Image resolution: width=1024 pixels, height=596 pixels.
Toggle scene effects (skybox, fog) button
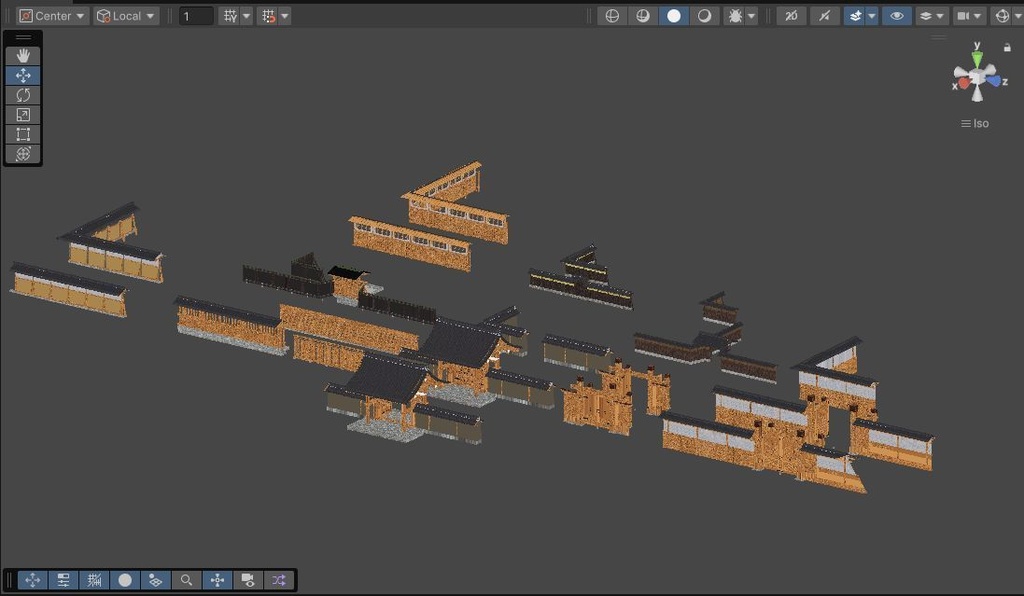(x=855, y=16)
